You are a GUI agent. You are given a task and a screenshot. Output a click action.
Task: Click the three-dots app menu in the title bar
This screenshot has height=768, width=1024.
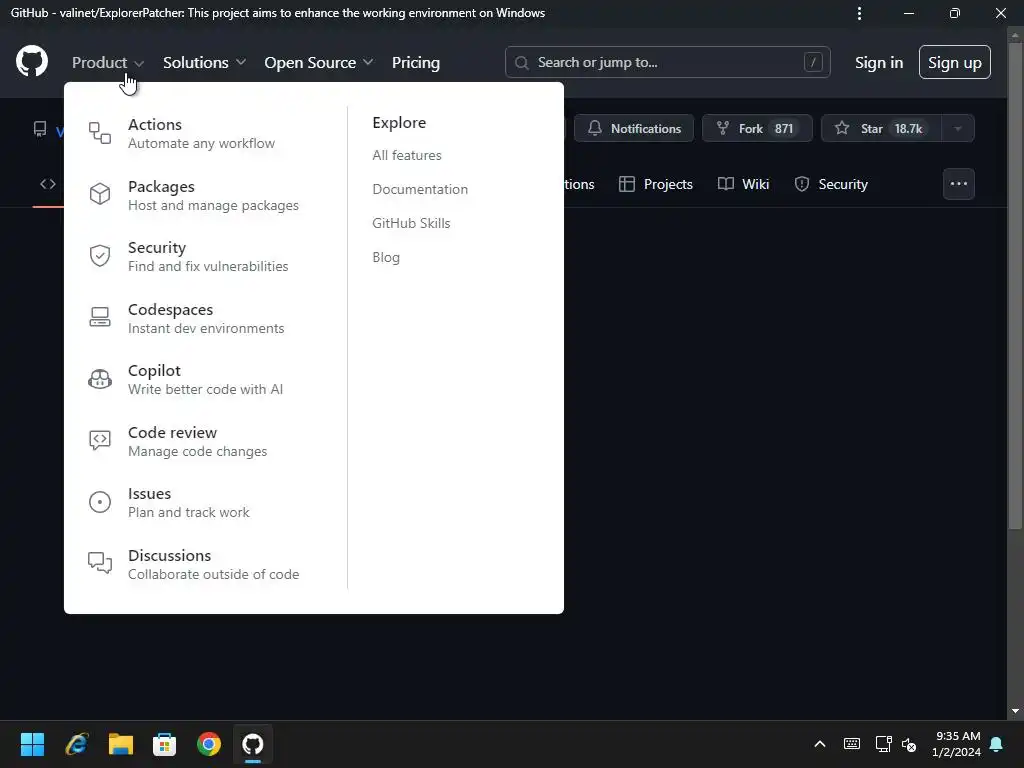click(x=859, y=13)
